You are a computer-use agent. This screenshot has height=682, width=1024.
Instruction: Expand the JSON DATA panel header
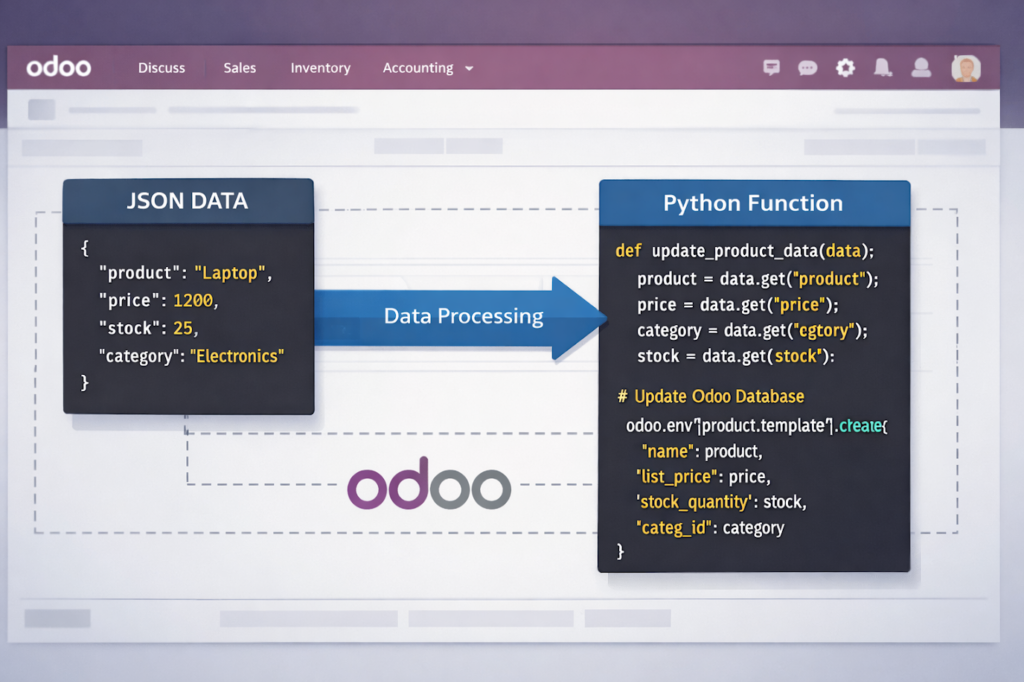coord(187,201)
